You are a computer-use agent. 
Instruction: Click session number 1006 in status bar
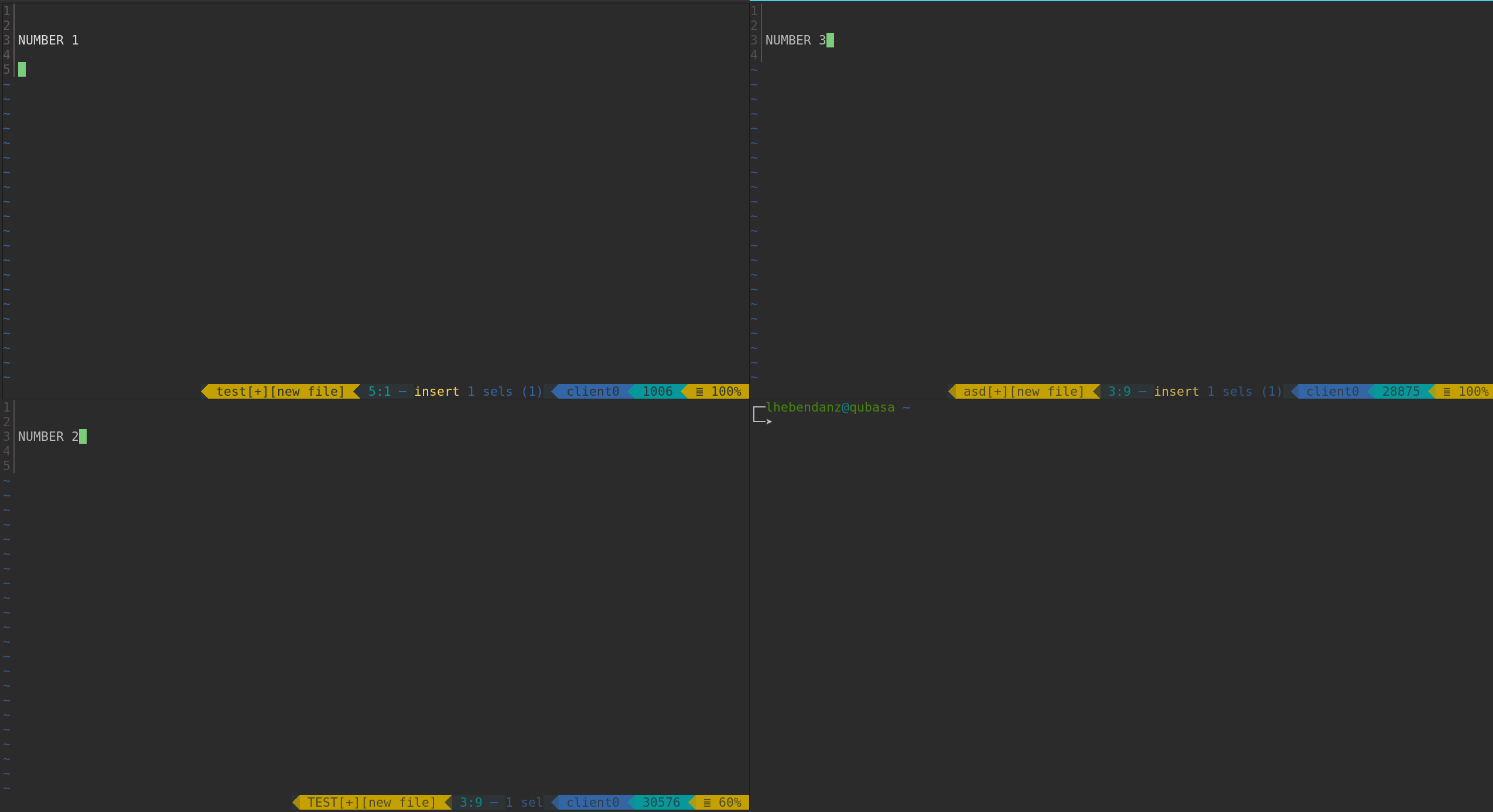coord(657,392)
